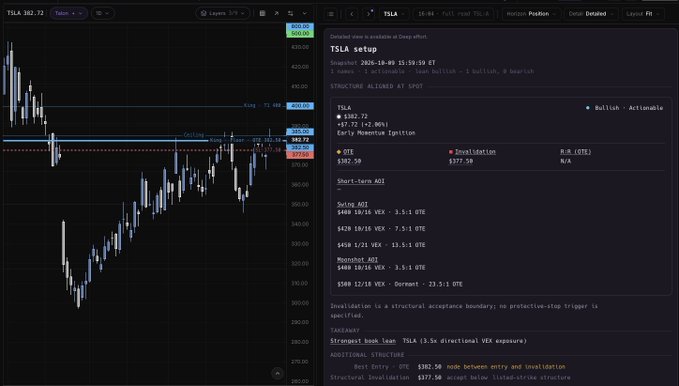Click the Bullish status dot

pyautogui.click(x=588, y=108)
